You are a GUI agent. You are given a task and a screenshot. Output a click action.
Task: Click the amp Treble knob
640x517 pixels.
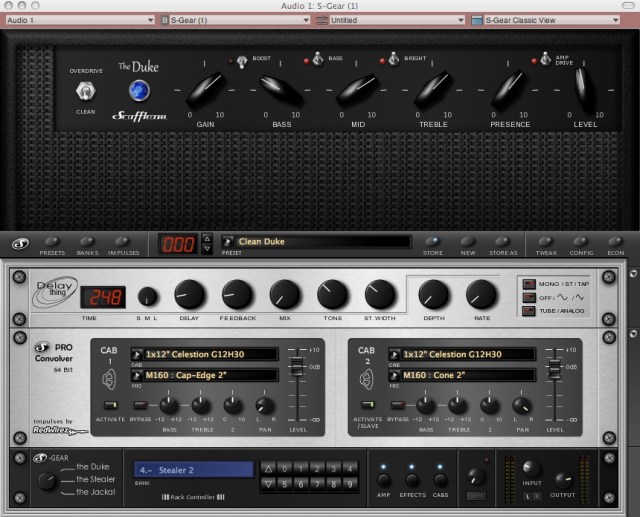pyautogui.click(x=433, y=90)
